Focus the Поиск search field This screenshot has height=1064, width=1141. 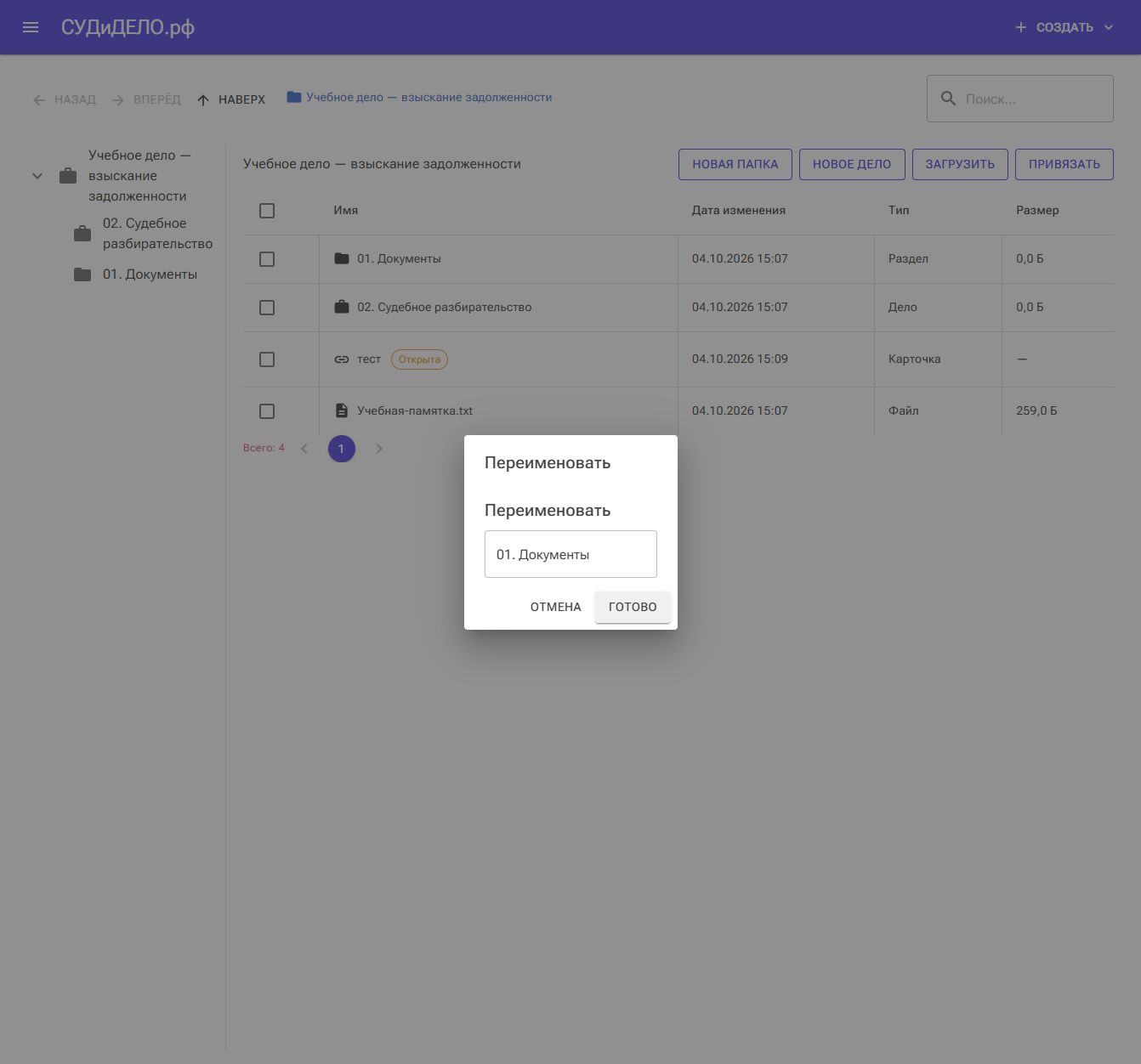coord(1020,99)
